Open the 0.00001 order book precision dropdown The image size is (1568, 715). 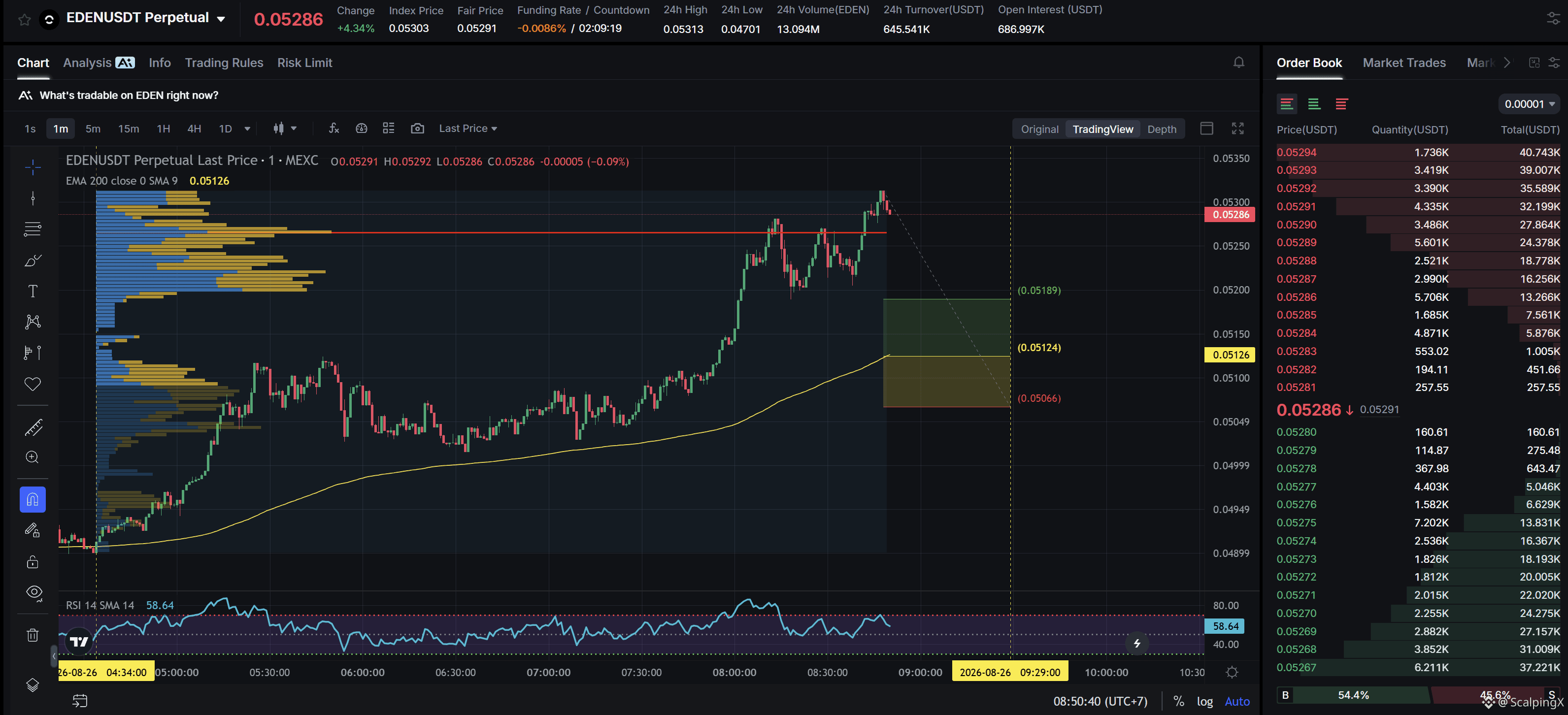tap(1529, 104)
